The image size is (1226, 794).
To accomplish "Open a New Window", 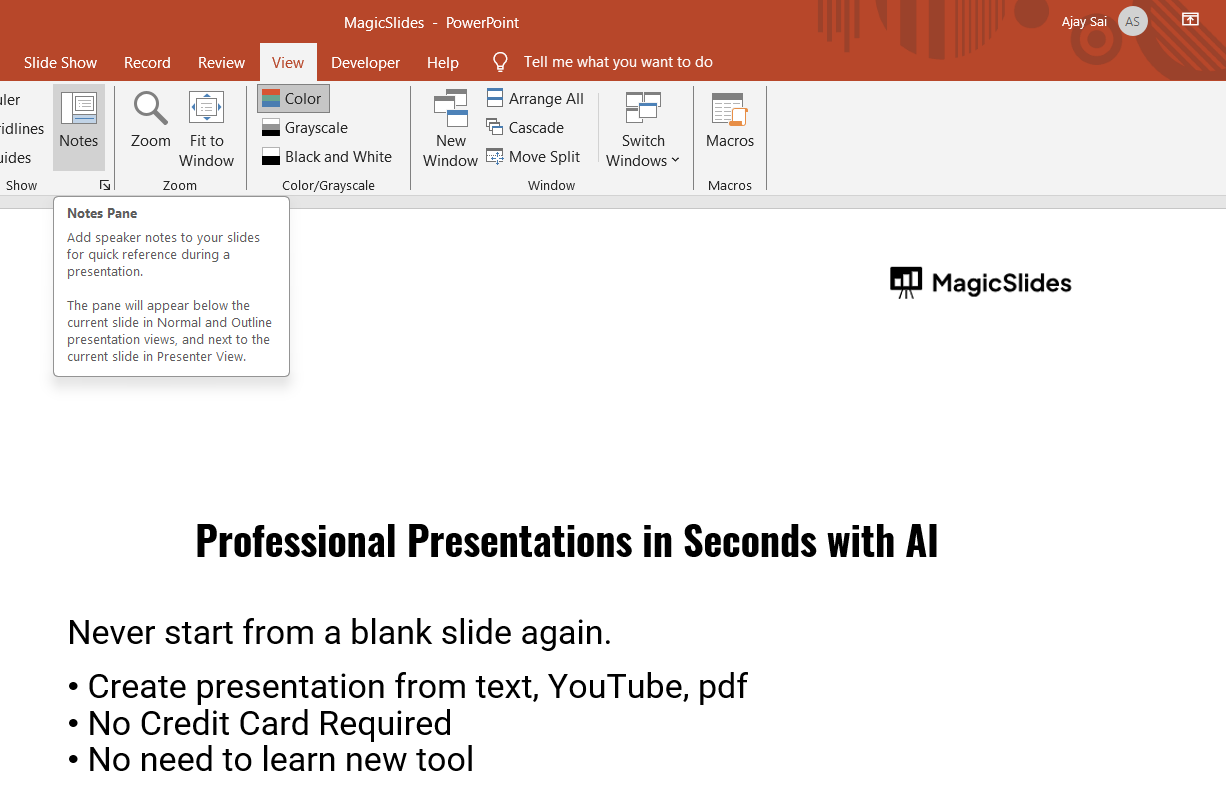I will tap(450, 127).
